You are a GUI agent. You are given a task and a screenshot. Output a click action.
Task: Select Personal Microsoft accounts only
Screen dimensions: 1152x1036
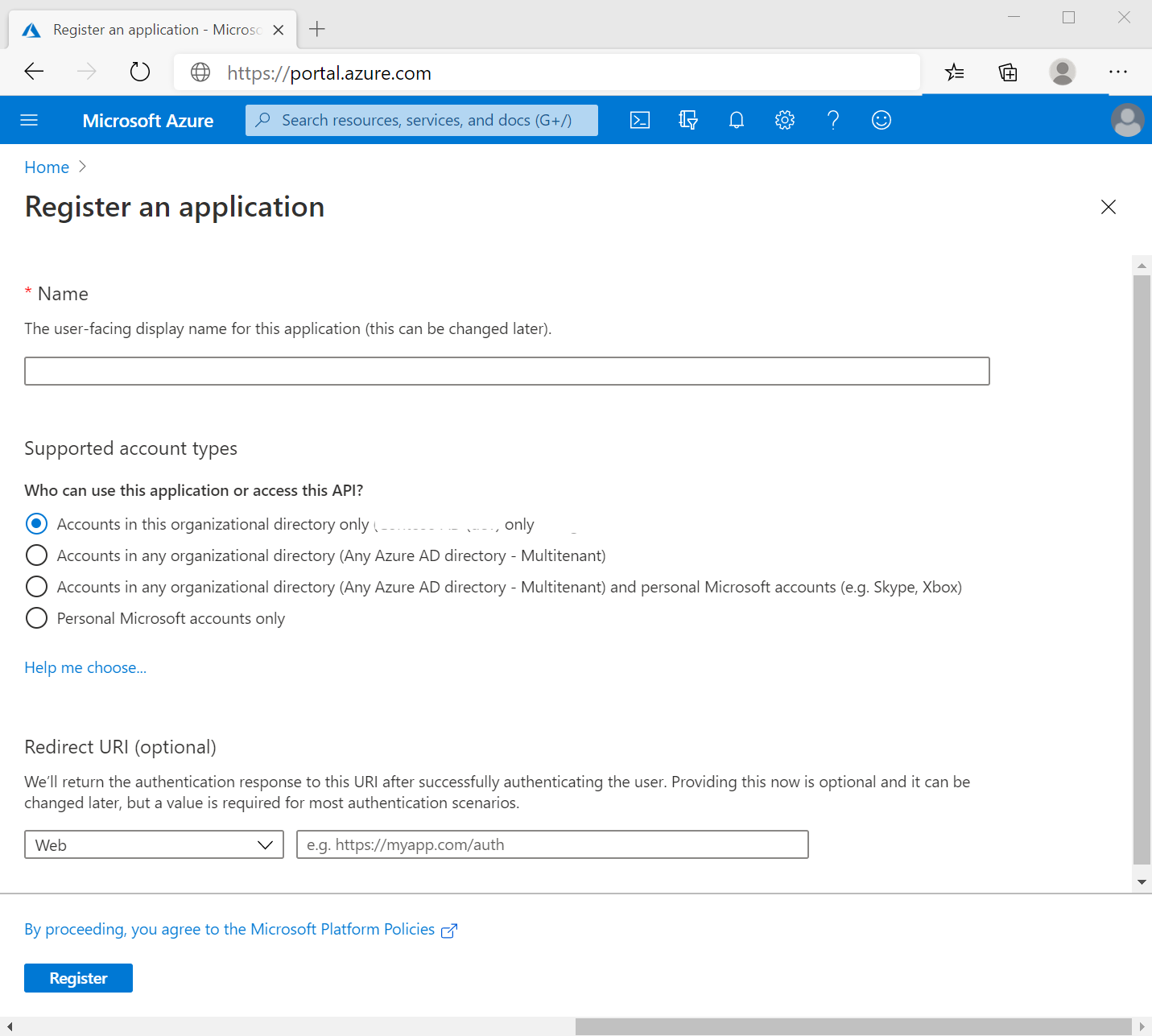36,618
